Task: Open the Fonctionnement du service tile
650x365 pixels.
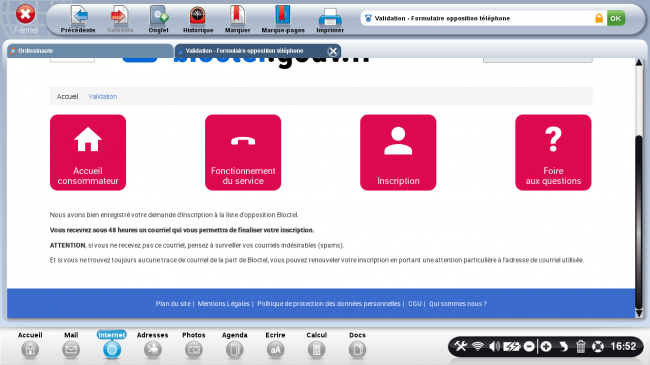Action: [x=243, y=153]
